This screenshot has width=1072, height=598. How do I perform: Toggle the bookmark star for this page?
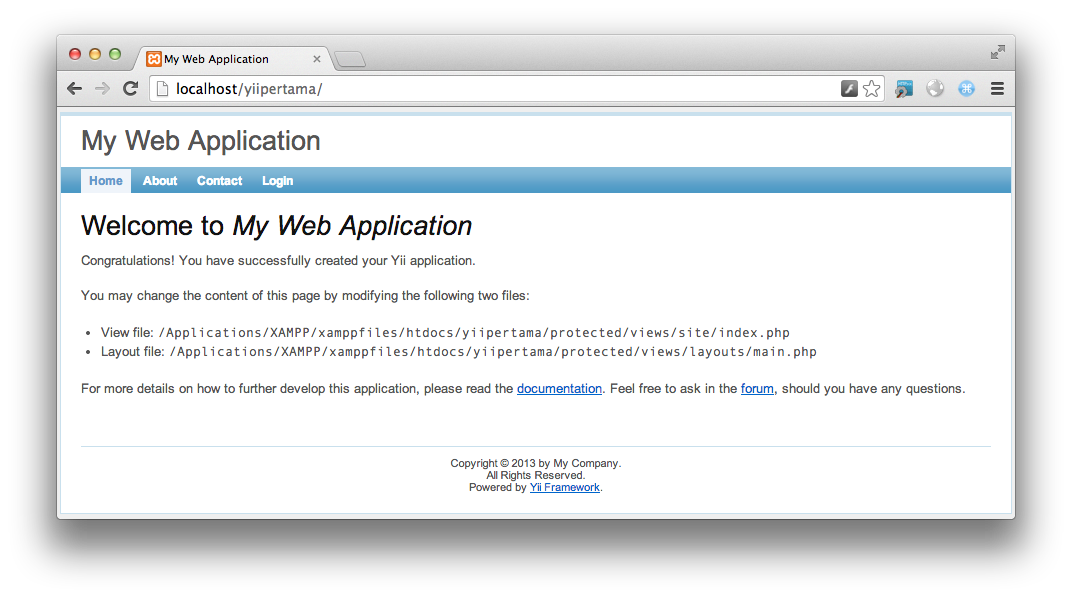(871, 88)
